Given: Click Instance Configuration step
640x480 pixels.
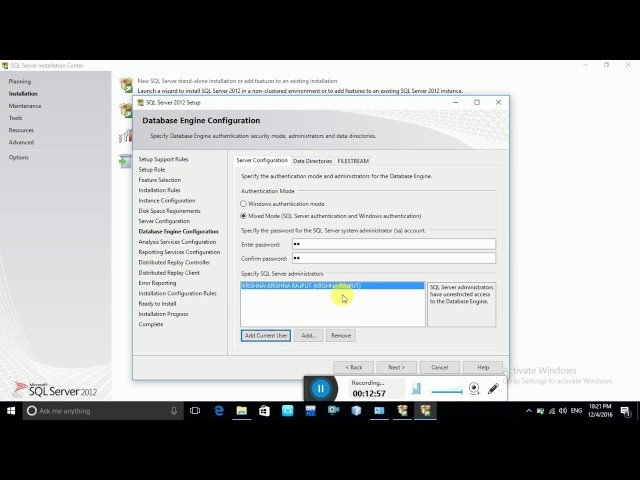Looking at the screenshot, I should 167,200.
